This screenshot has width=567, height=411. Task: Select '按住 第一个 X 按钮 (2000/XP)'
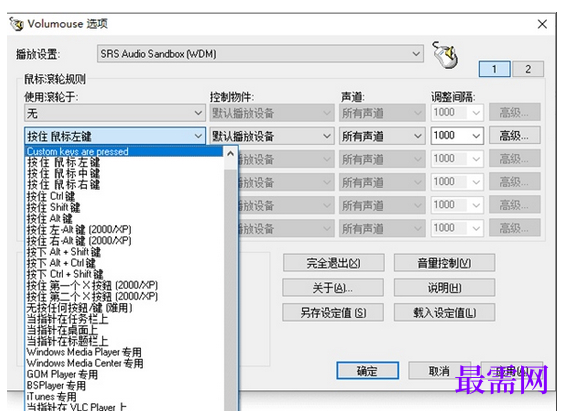[124, 286]
